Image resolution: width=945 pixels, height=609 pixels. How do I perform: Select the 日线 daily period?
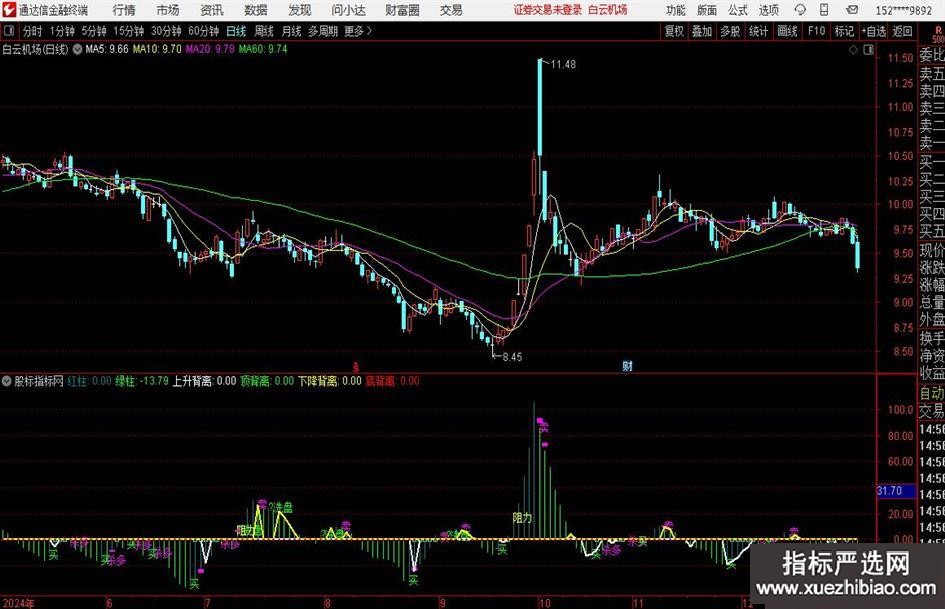point(236,31)
